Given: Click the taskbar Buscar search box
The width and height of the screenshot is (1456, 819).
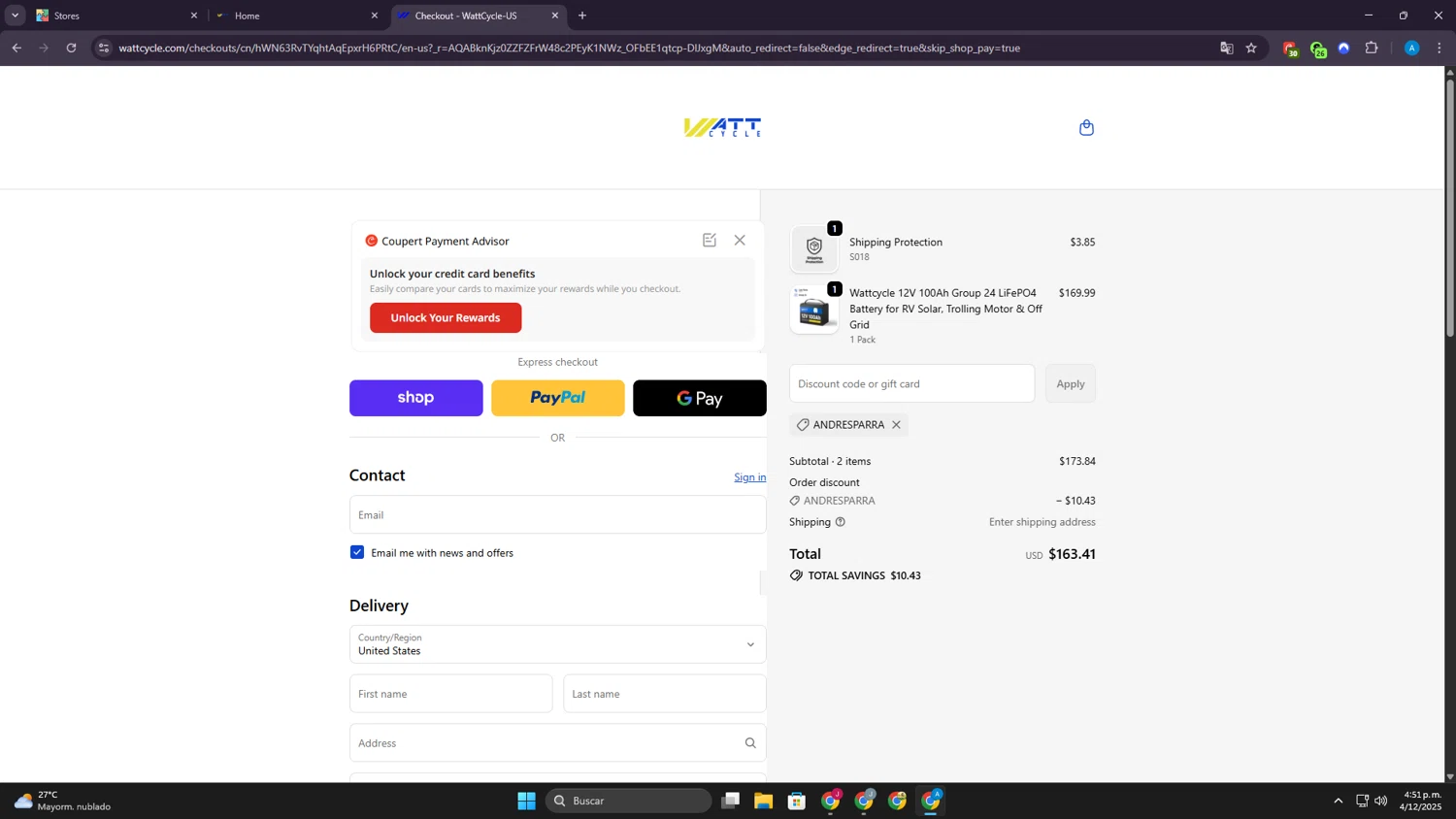Looking at the screenshot, I should point(629,801).
